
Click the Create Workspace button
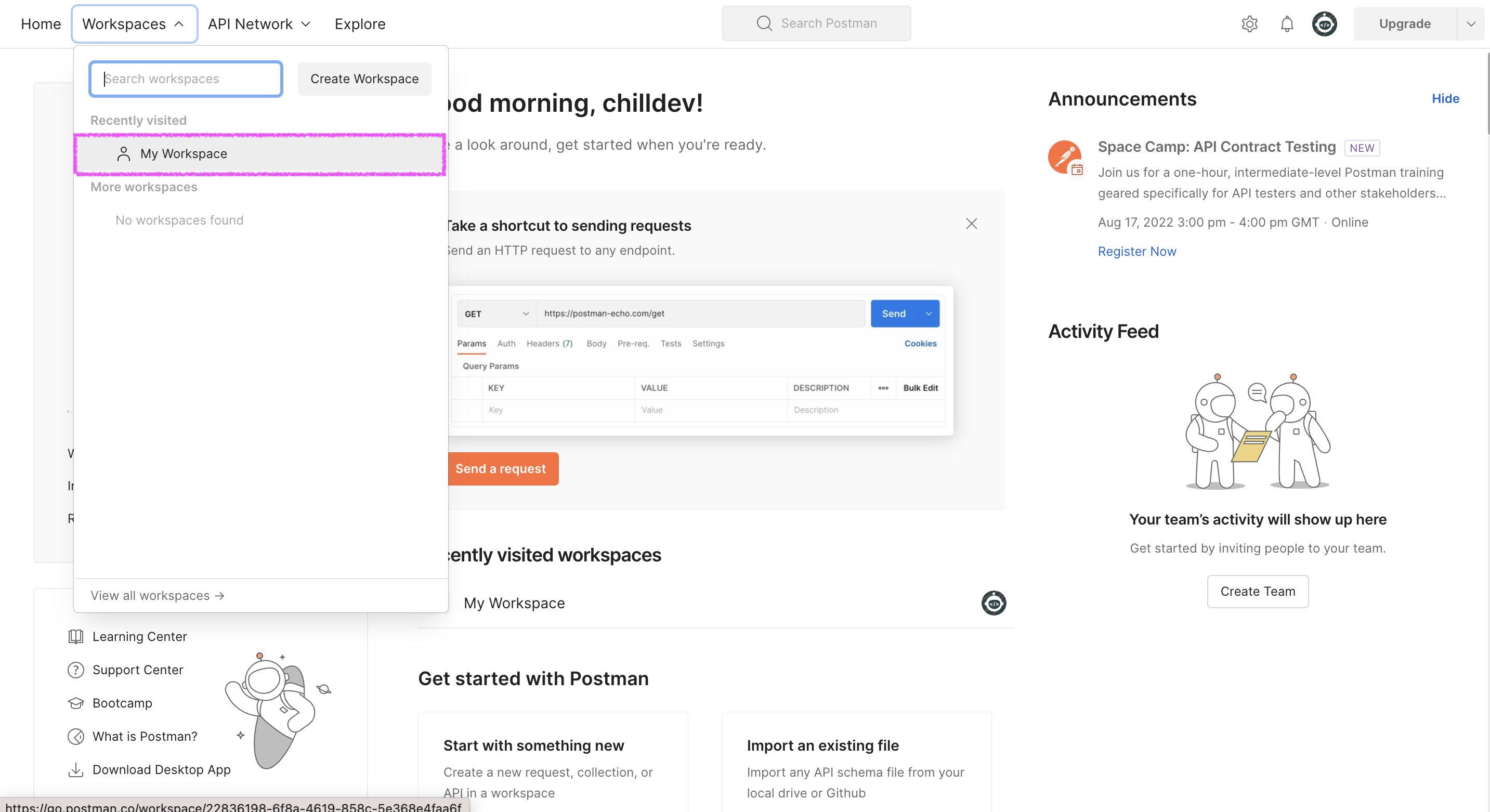pos(364,78)
